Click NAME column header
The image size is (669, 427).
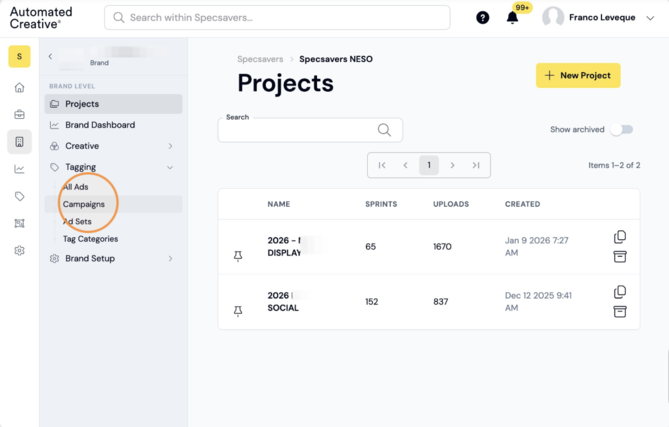click(x=279, y=204)
